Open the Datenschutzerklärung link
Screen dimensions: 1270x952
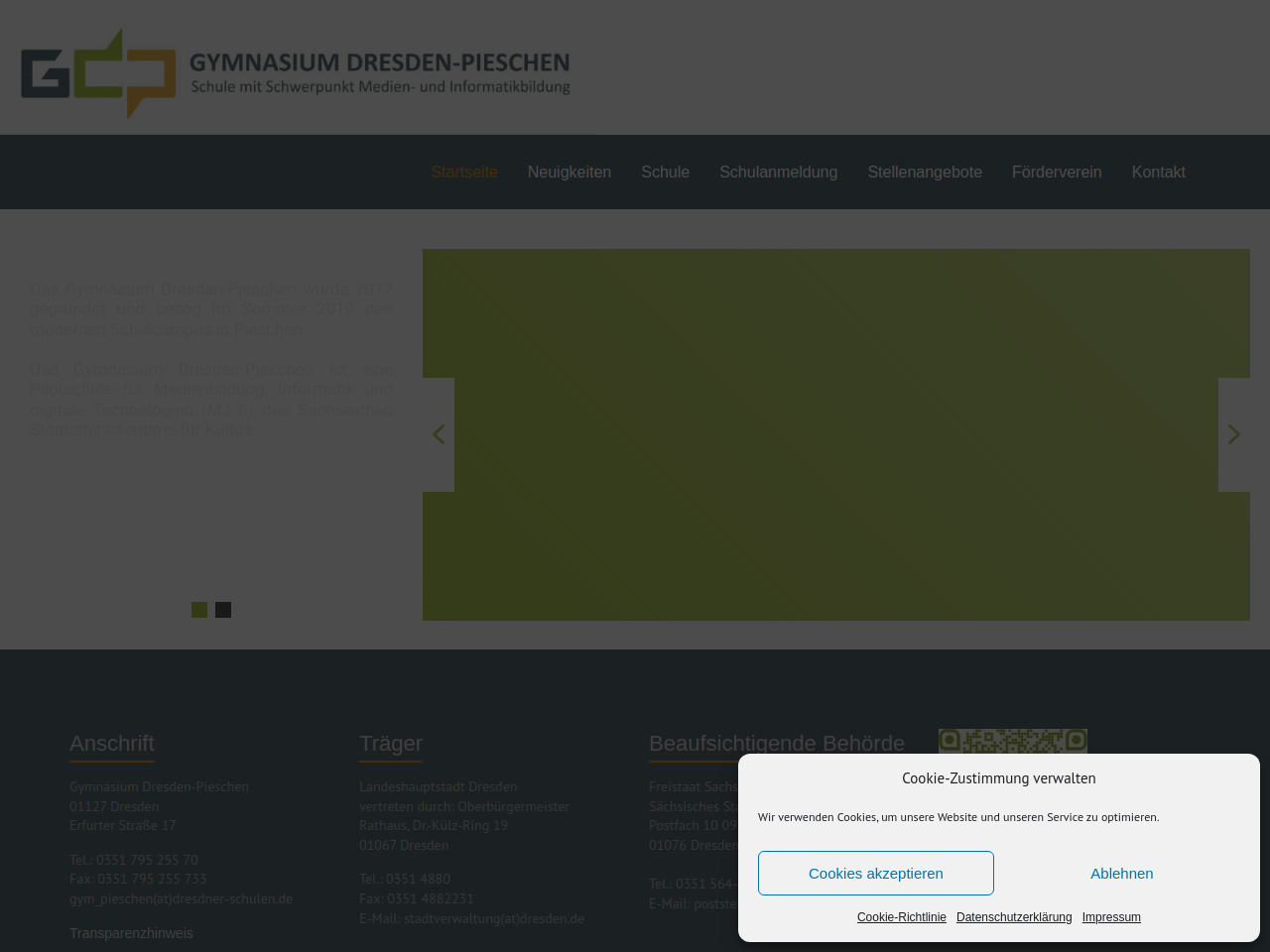click(x=1013, y=917)
